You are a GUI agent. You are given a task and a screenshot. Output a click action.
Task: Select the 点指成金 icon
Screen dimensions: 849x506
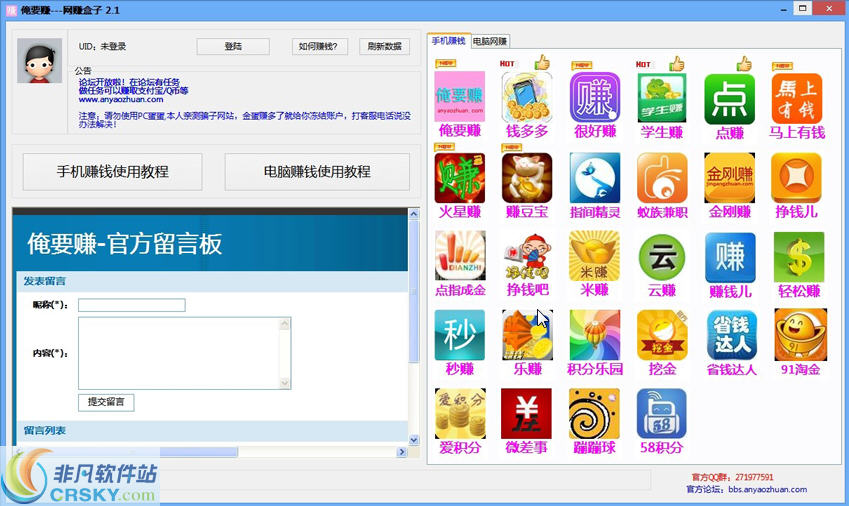pos(460,256)
